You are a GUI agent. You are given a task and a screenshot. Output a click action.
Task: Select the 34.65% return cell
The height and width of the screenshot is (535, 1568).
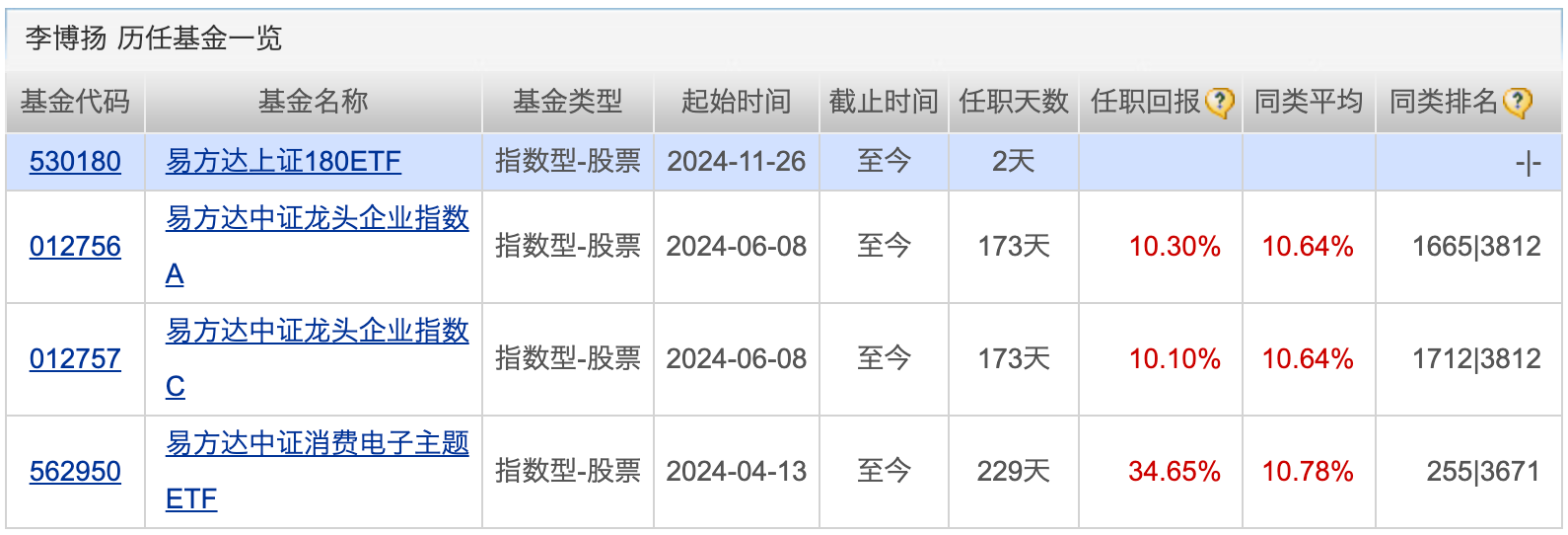pos(1161,472)
